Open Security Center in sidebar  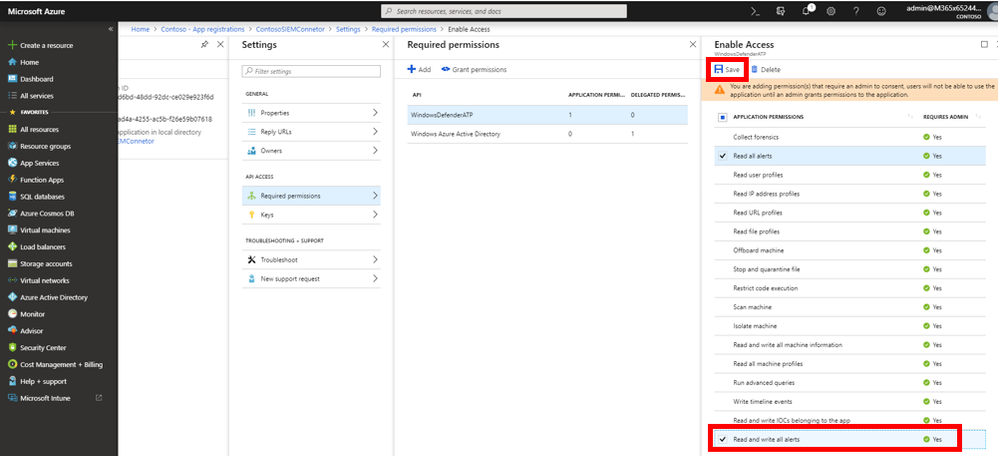point(43,348)
